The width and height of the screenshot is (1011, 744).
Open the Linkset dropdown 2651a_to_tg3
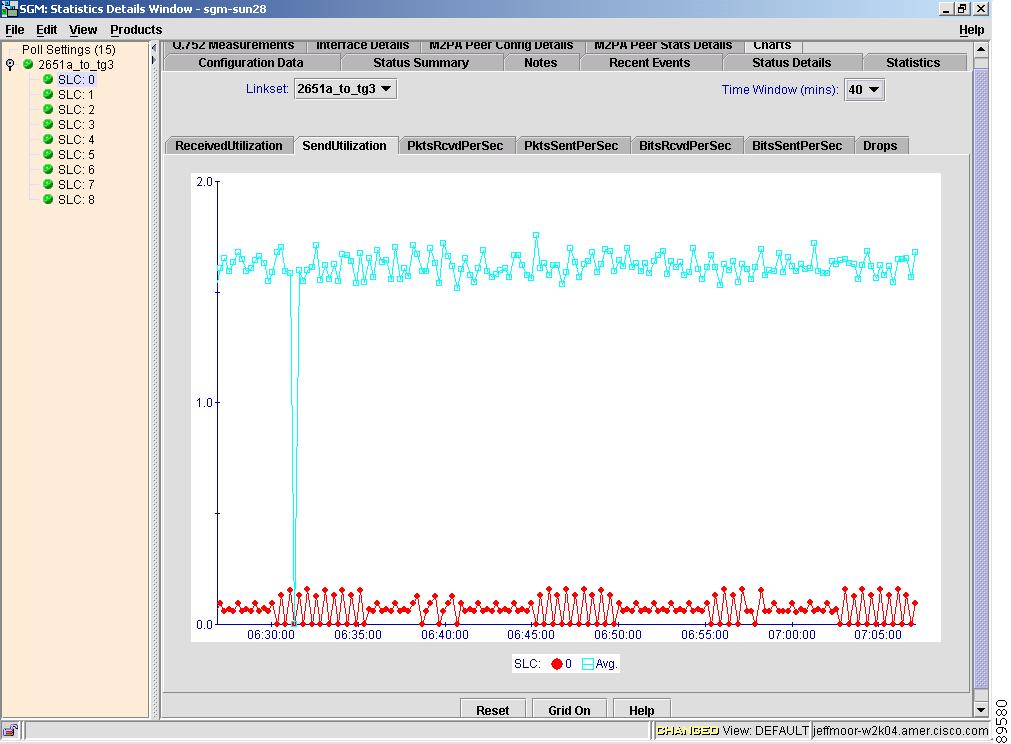[x=345, y=89]
